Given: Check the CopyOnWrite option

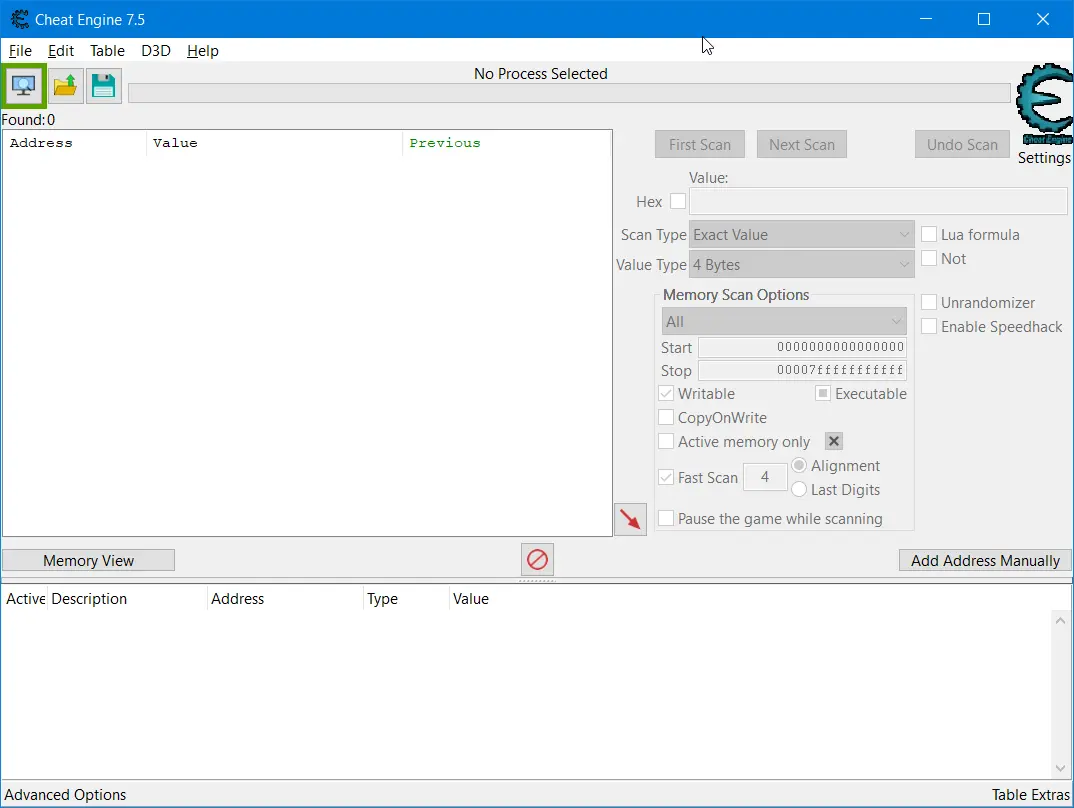Looking at the screenshot, I should [x=666, y=418].
